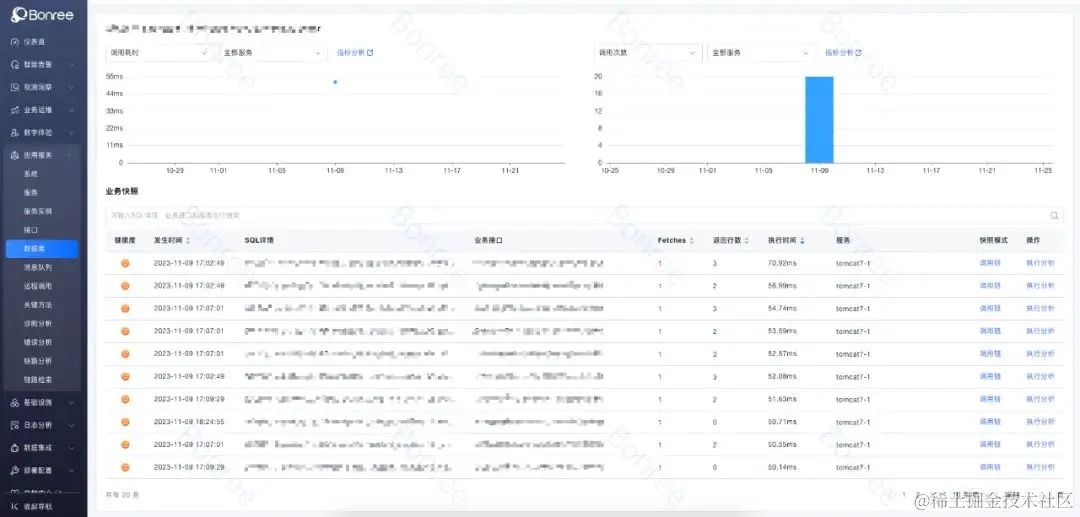Click the Bonree logo

coord(42,14)
